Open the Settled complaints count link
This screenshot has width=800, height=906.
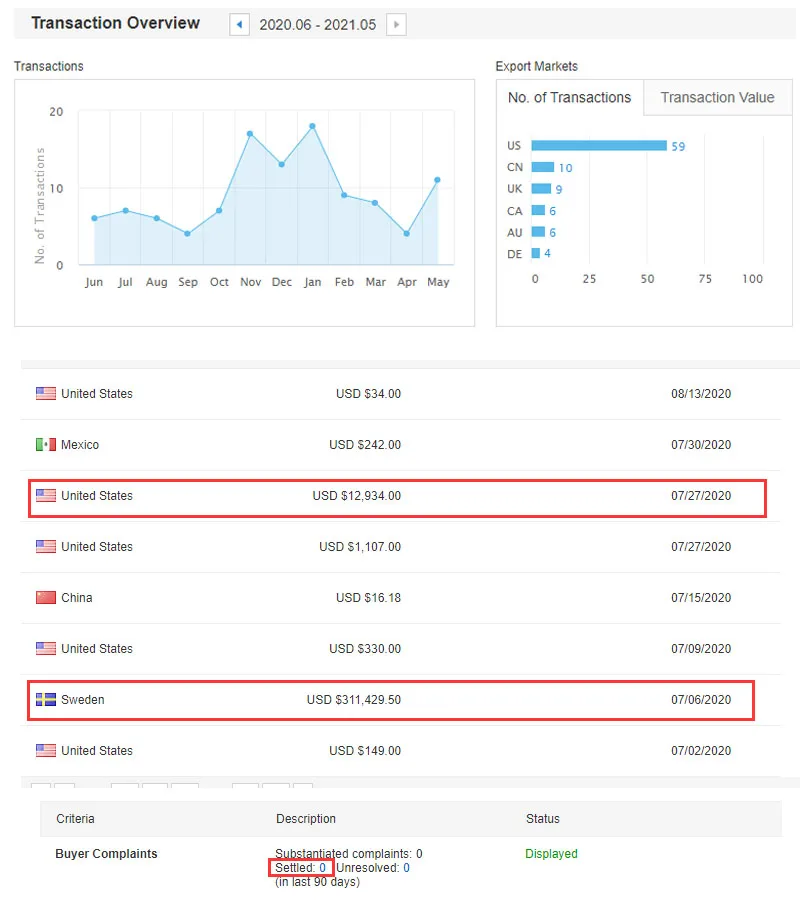tap(323, 868)
